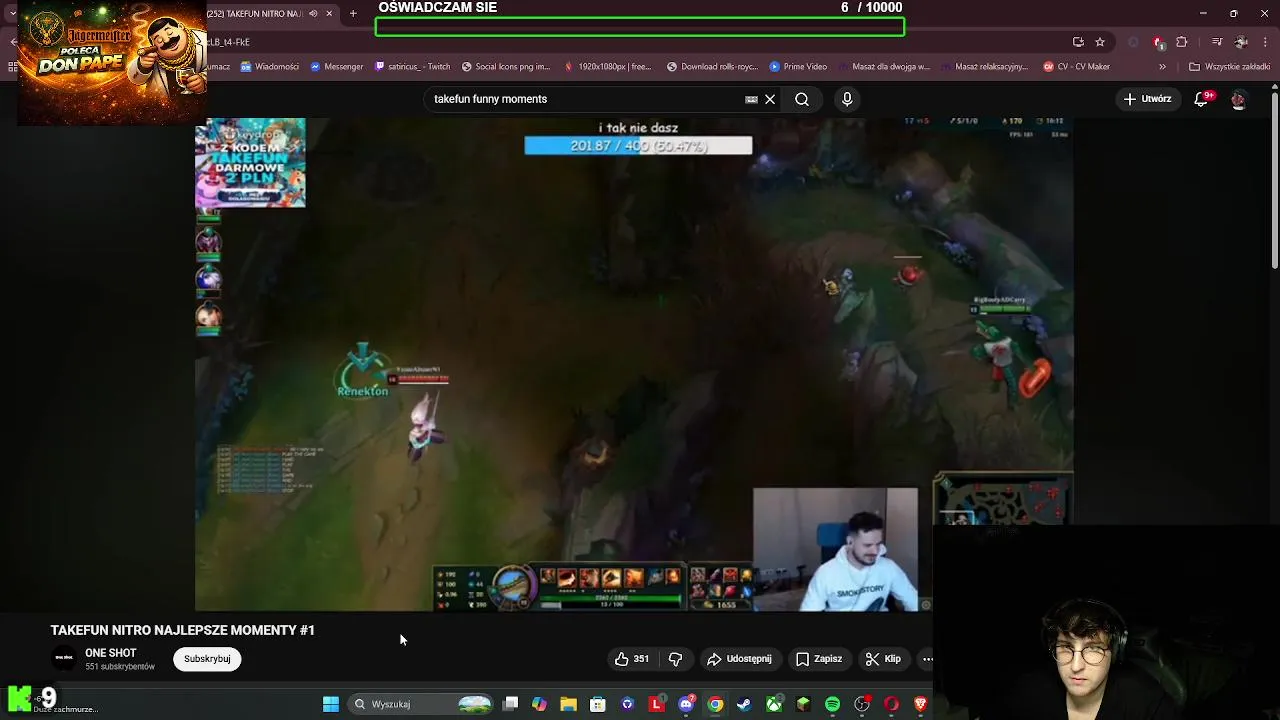Open the ONE SHOT channel name
Screen dimensions: 1280x720
click(110, 653)
